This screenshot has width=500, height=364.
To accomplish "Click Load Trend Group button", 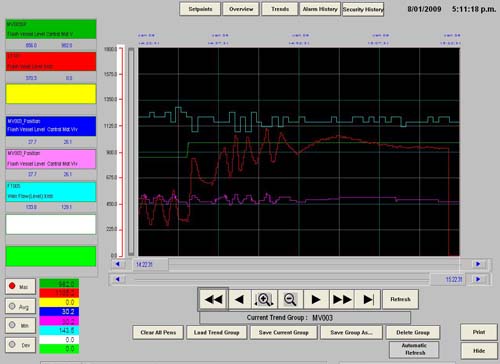I will point(217,332).
